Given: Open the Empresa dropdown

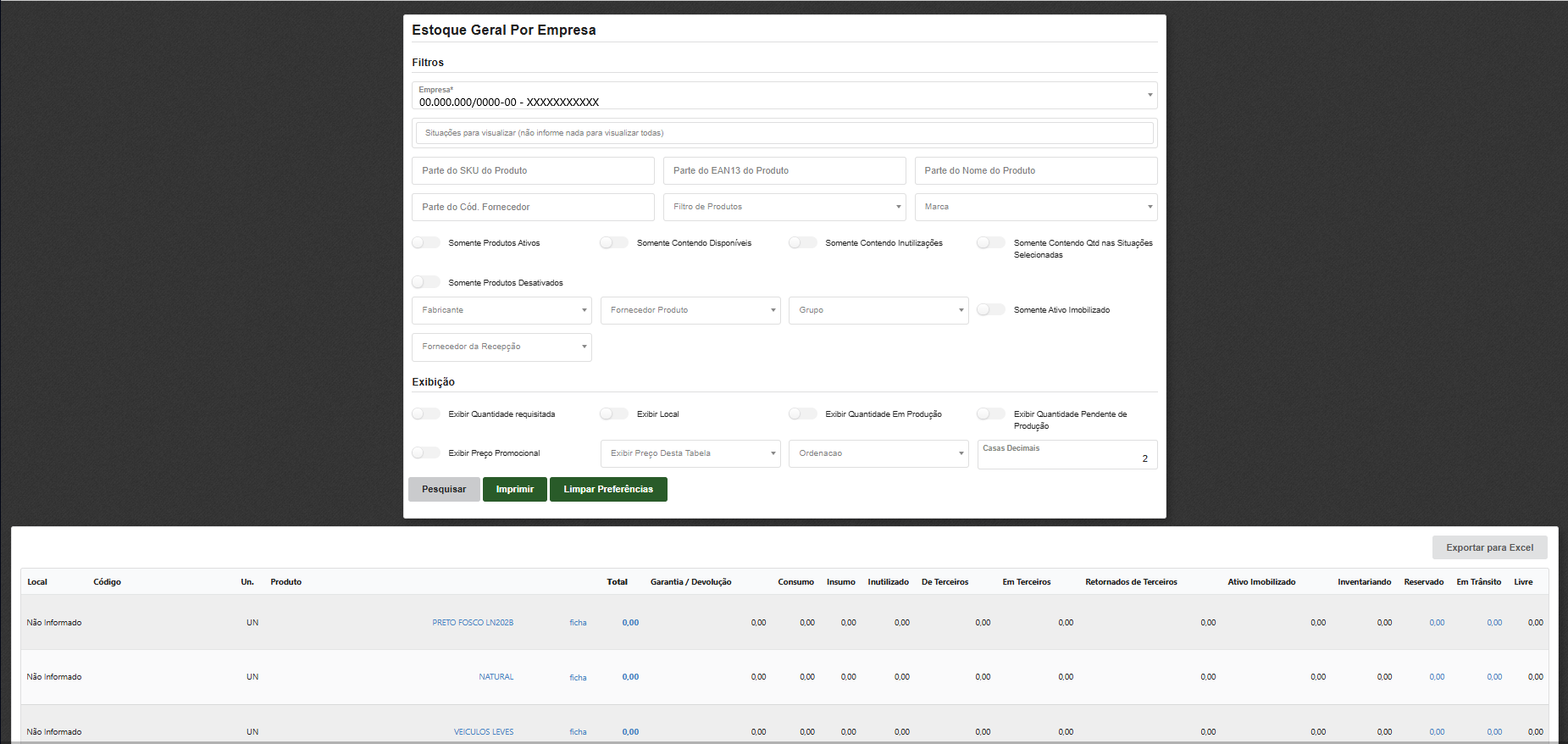Looking at the screenshot, I should coord(784,96).
